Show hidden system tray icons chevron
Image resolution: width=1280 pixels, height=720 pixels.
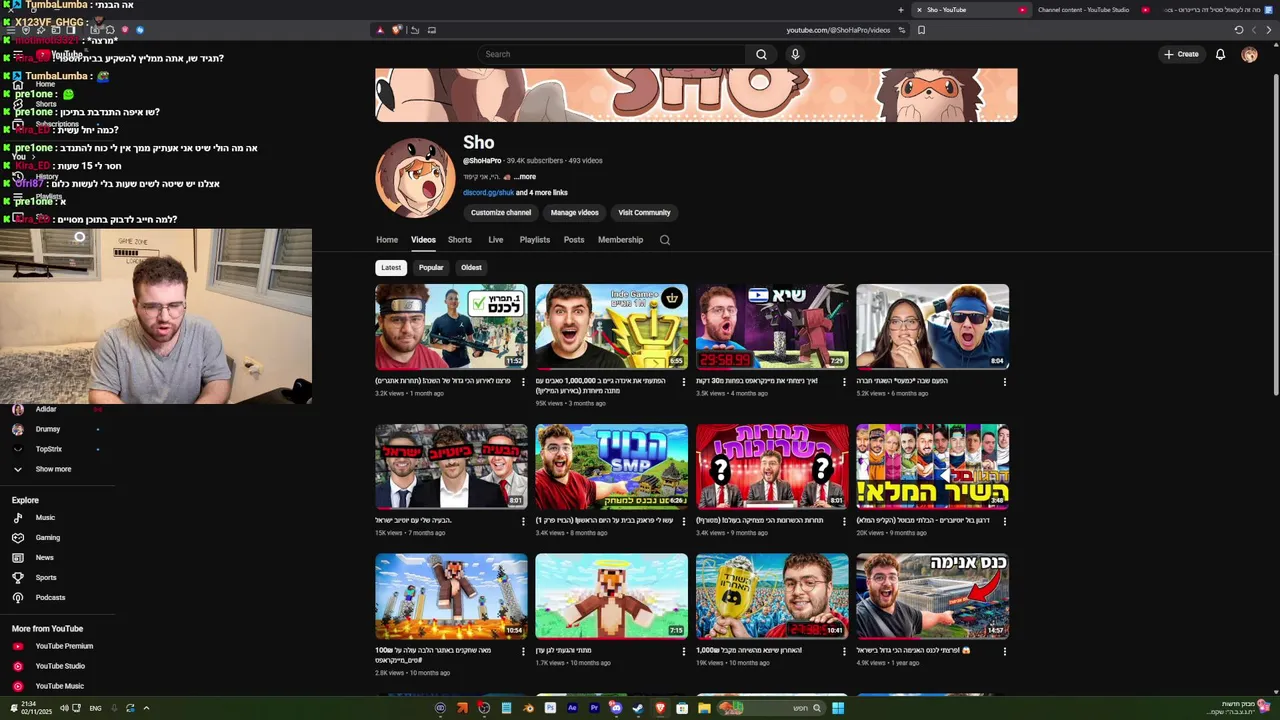[146, 708]
